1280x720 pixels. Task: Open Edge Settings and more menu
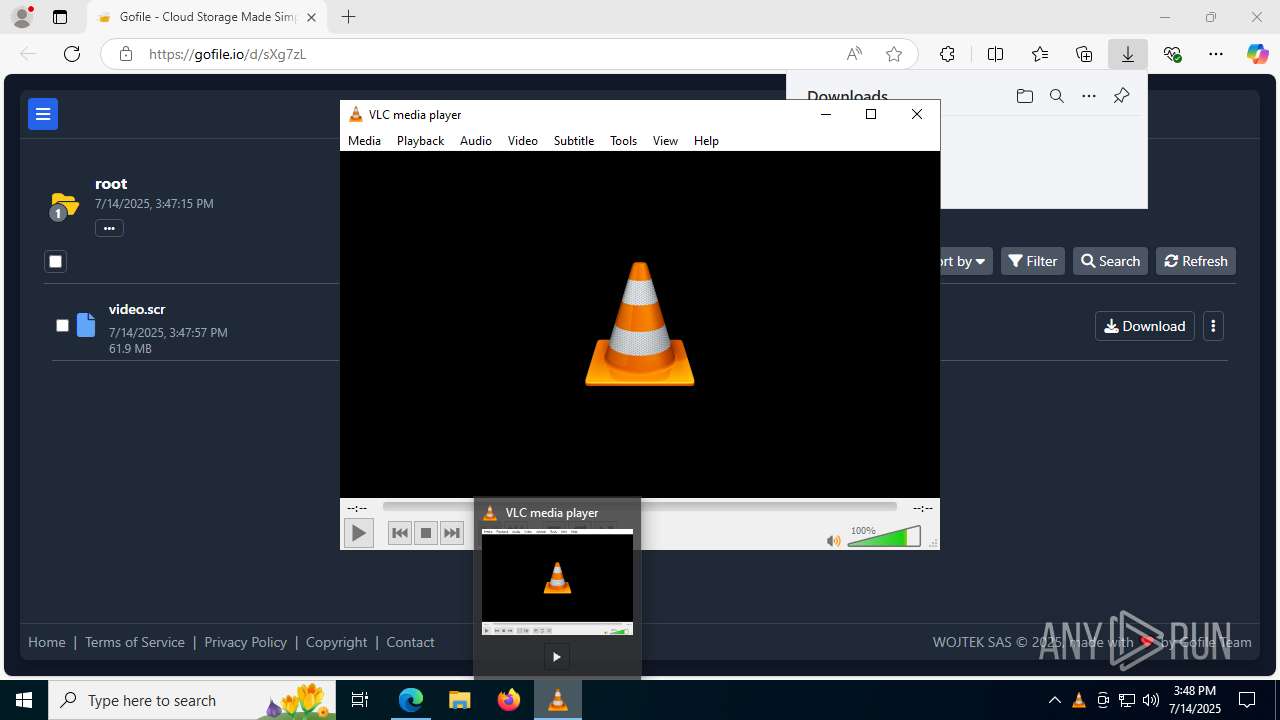point(1216,54)
